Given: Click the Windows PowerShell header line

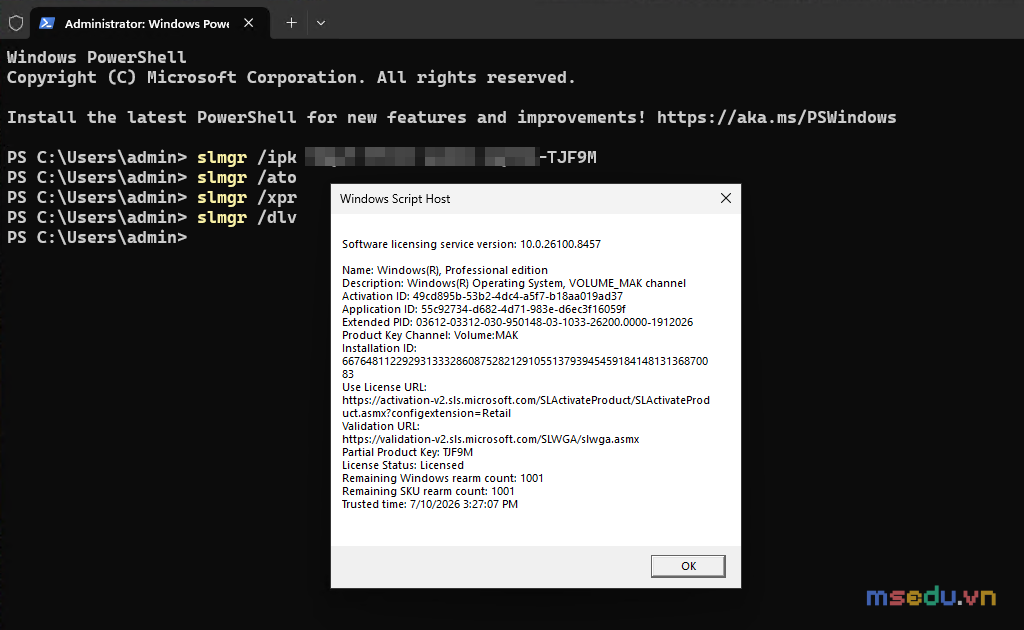Looking at the screenshot, I should click(97, 57).
